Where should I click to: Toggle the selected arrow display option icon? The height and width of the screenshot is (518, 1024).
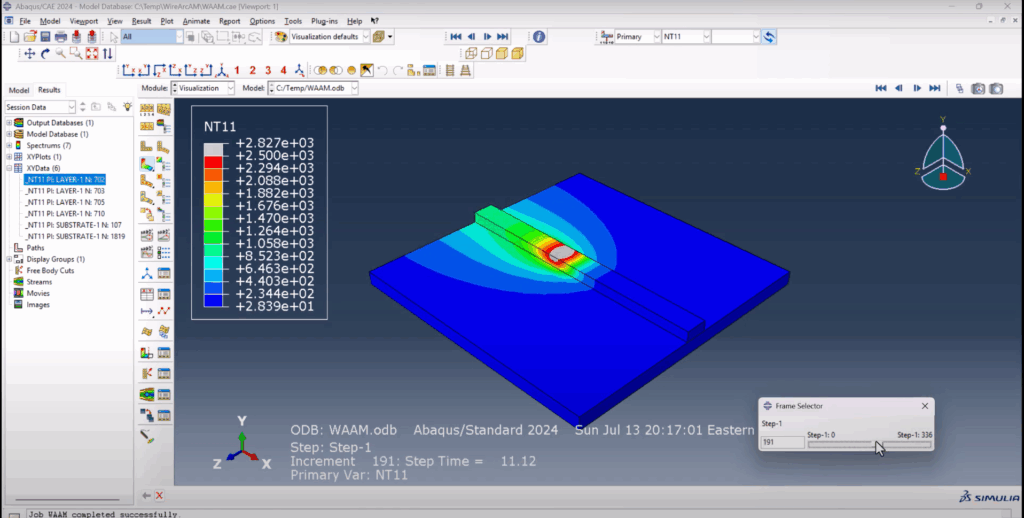click(367, 70)
